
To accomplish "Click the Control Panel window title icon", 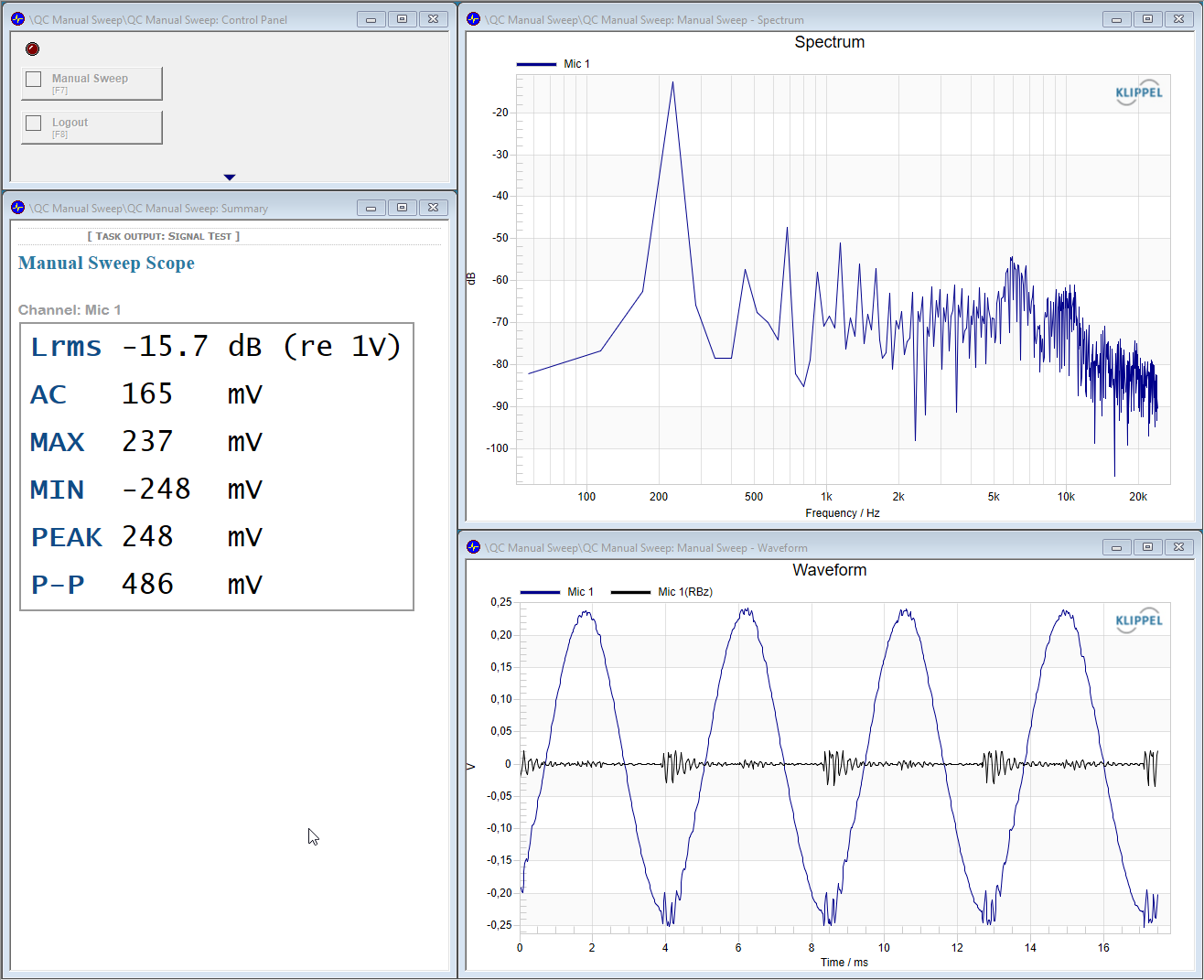I will 17,19.
